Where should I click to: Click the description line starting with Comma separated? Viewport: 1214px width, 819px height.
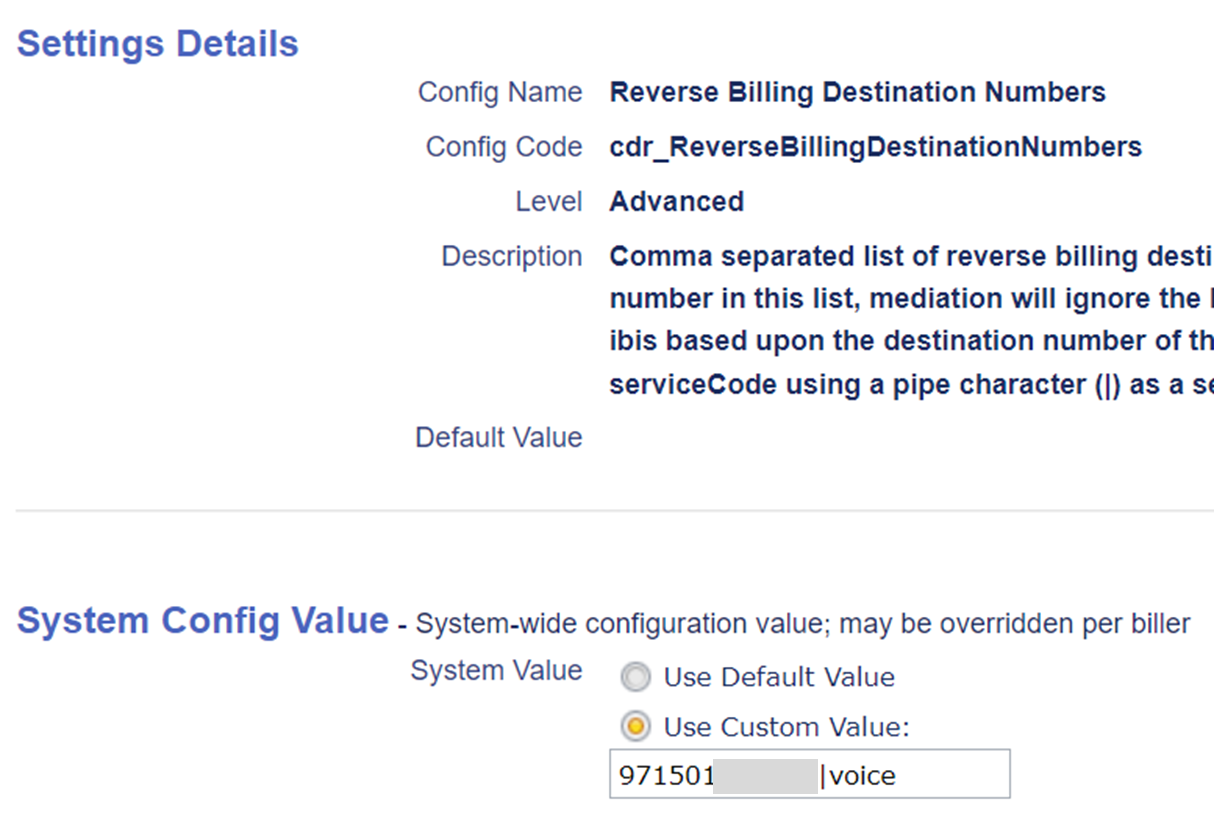[910, 257]
